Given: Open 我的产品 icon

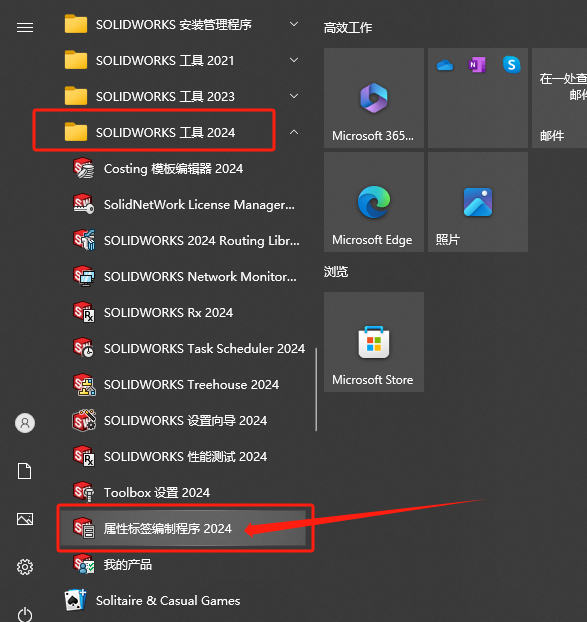Looking at the screenshot, I should [84, 564].
